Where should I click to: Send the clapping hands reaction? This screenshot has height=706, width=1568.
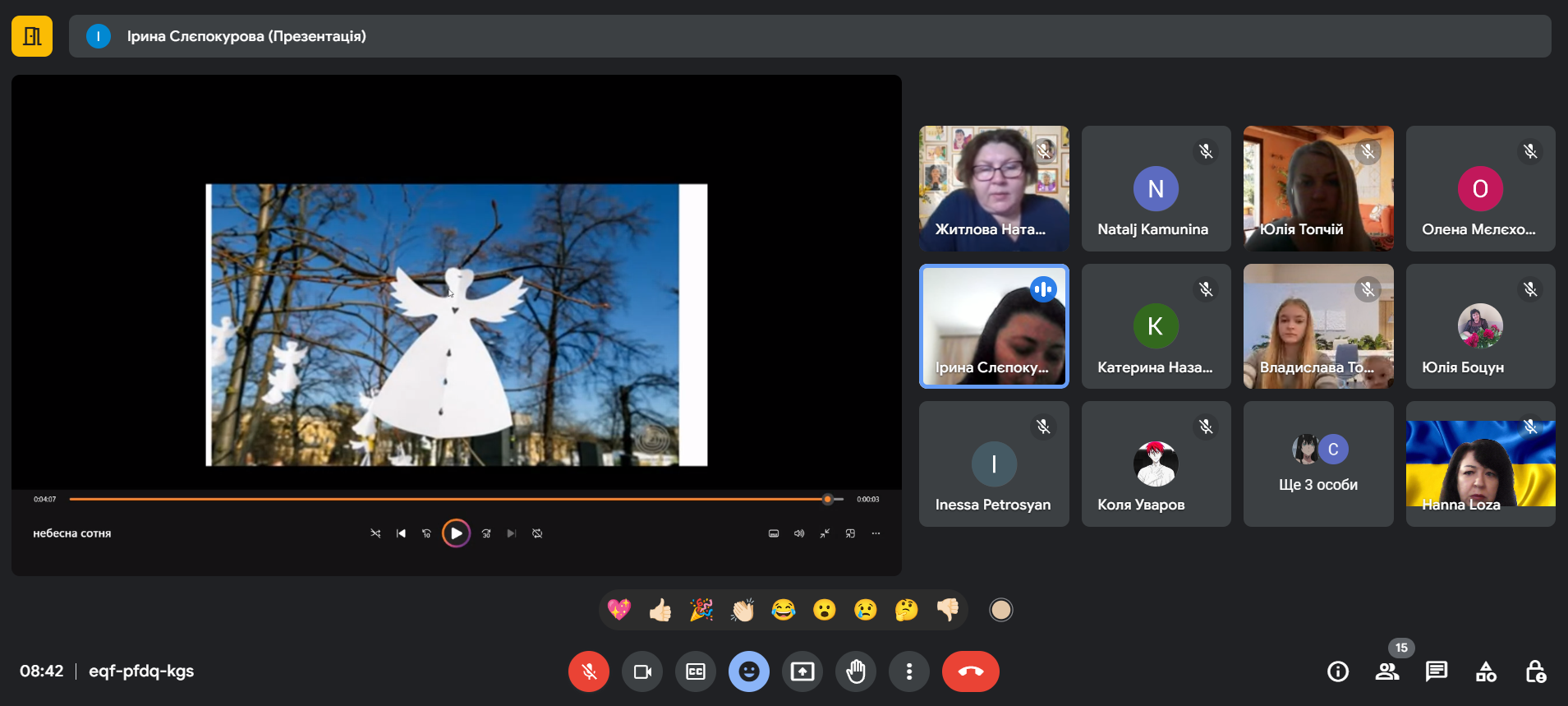[x=743, y=610]
